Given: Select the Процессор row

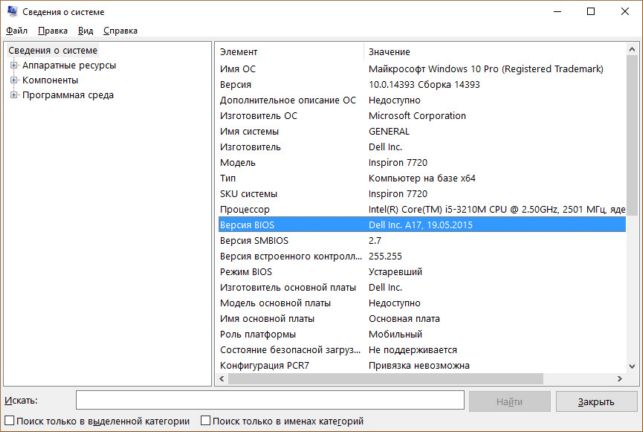Looking at the screenshot, I should coord(422,209).
